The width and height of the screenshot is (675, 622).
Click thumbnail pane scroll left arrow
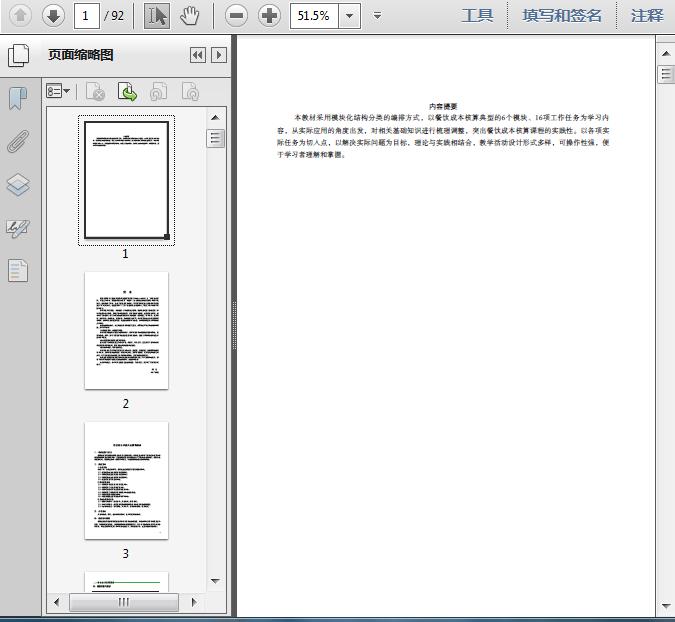coord(56,602)
